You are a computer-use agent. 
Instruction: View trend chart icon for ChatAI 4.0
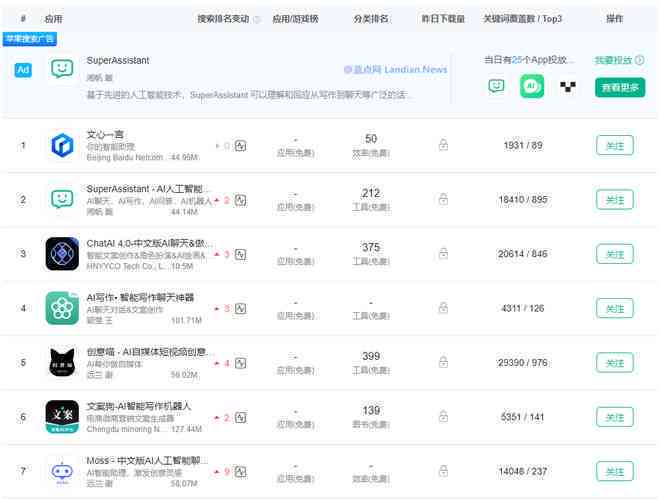tap(240, 255)
